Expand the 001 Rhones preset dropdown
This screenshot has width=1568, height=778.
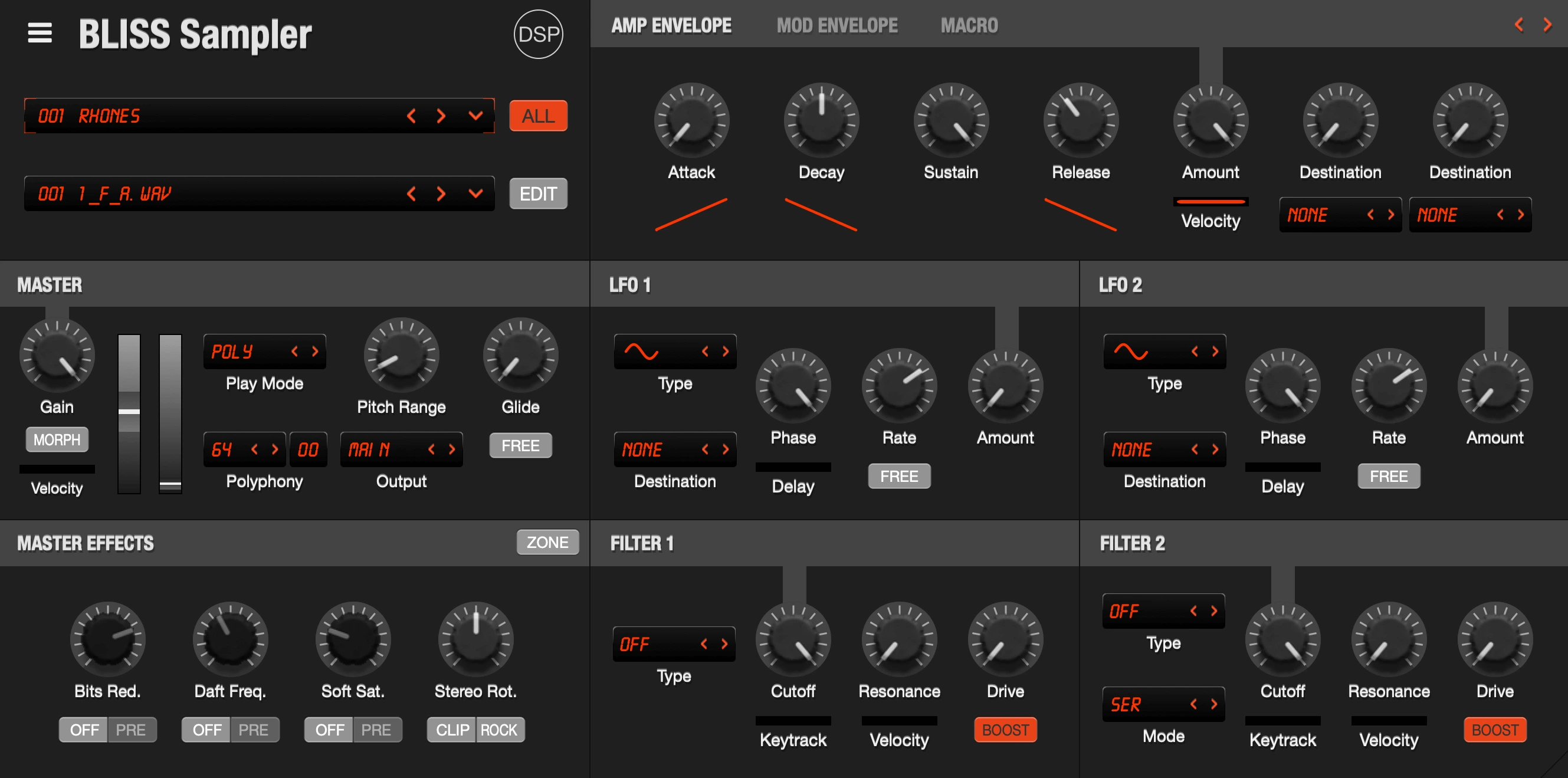point(475,116)
